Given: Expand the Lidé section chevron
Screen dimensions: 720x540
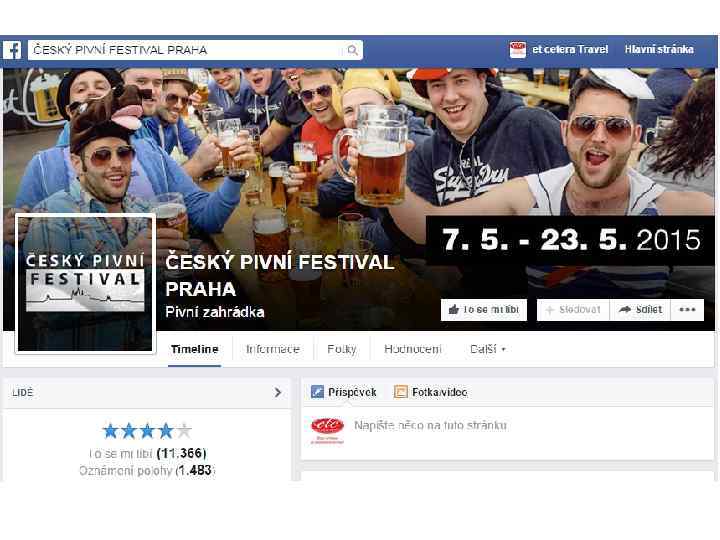Looking at the screenshot, I should [x=277, y=393].
